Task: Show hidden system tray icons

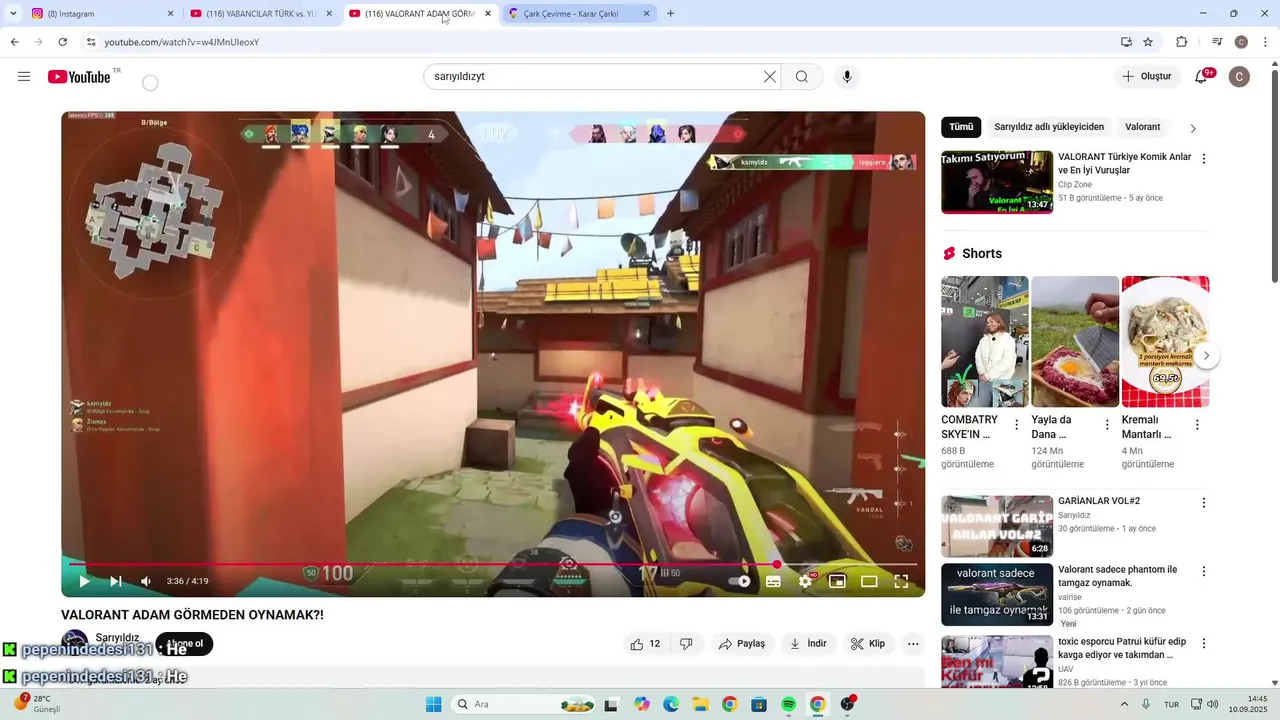Action: (x=1123, y=704)
